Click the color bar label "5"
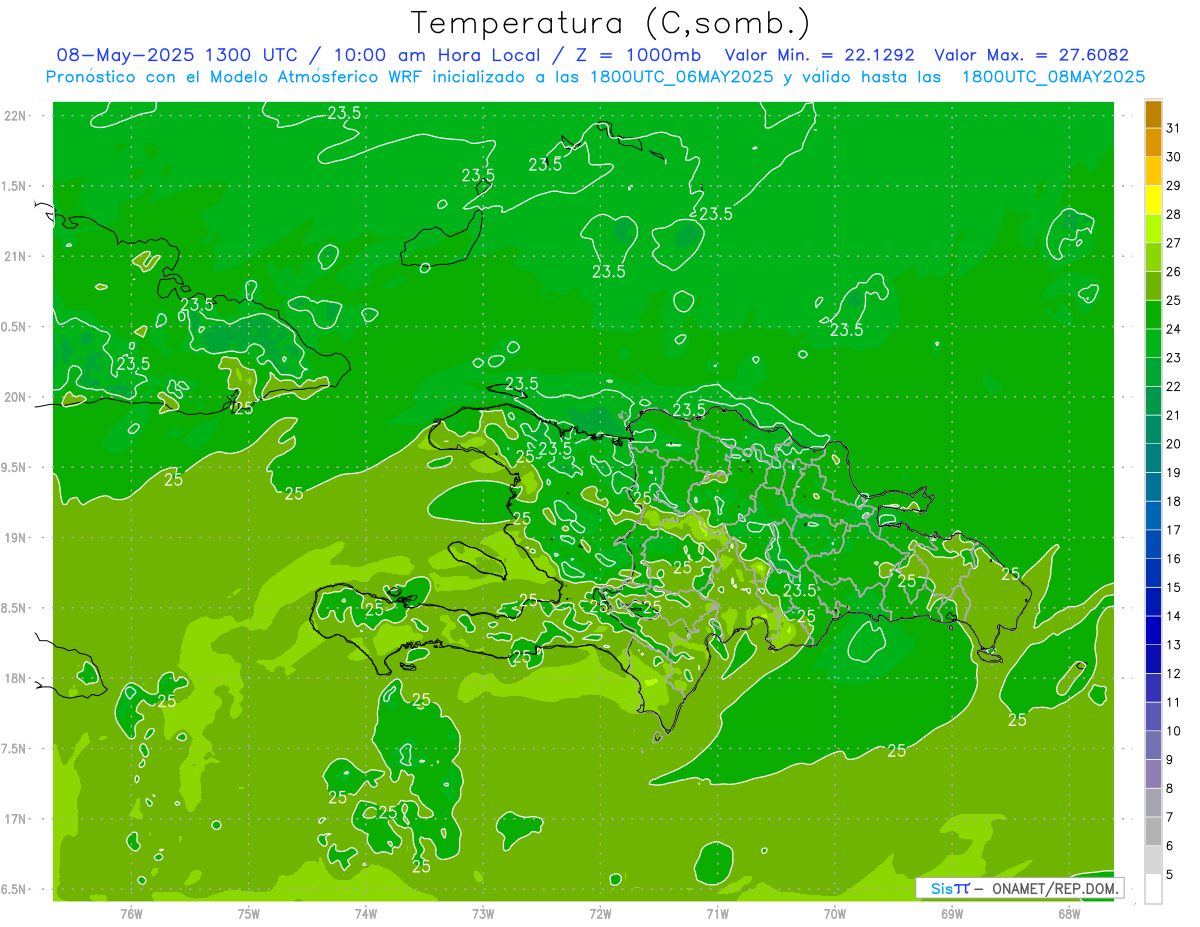 click(1170, 874)
